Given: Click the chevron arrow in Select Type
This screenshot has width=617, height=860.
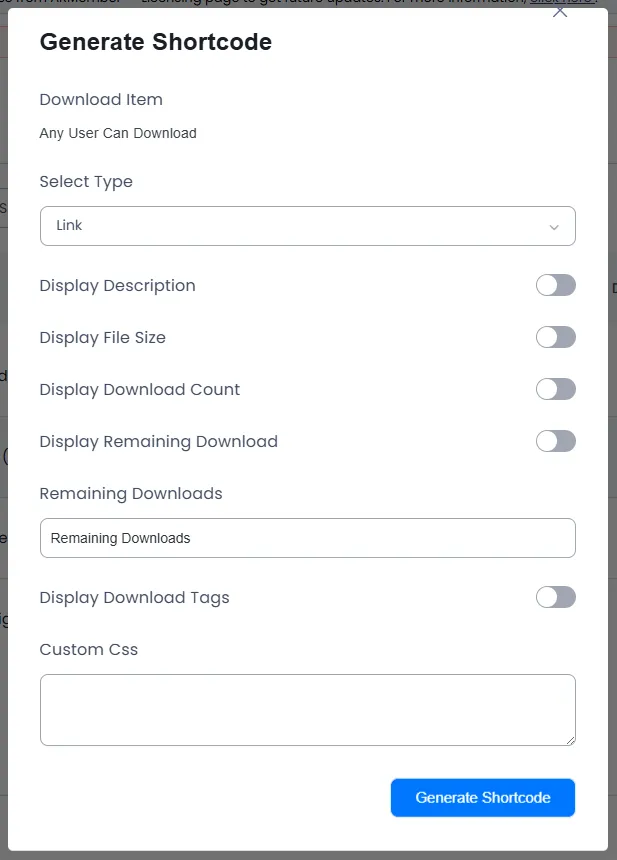Looking at the screenshot, I should [554, 227].
